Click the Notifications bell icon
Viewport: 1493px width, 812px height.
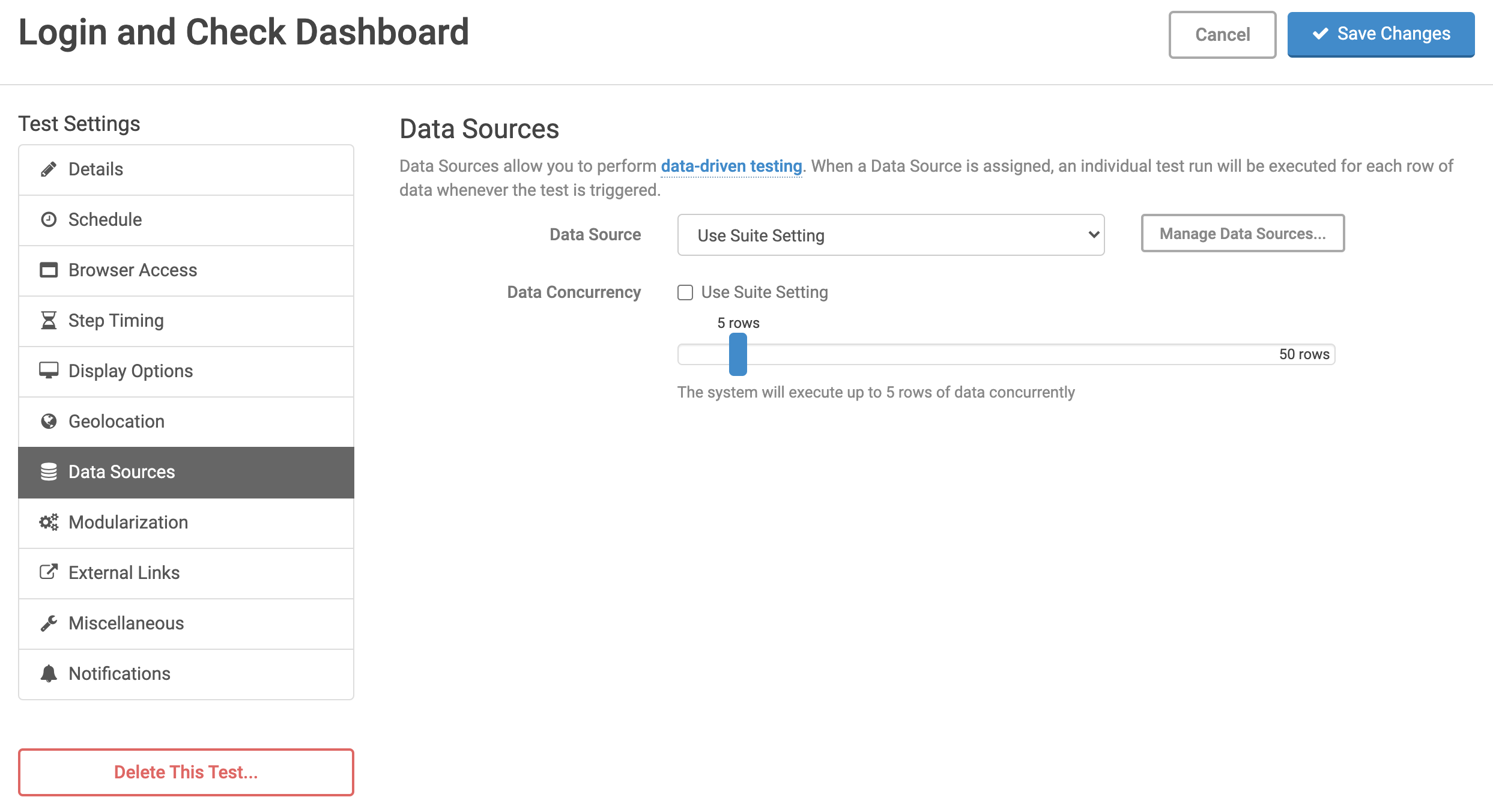pos(48,673)
